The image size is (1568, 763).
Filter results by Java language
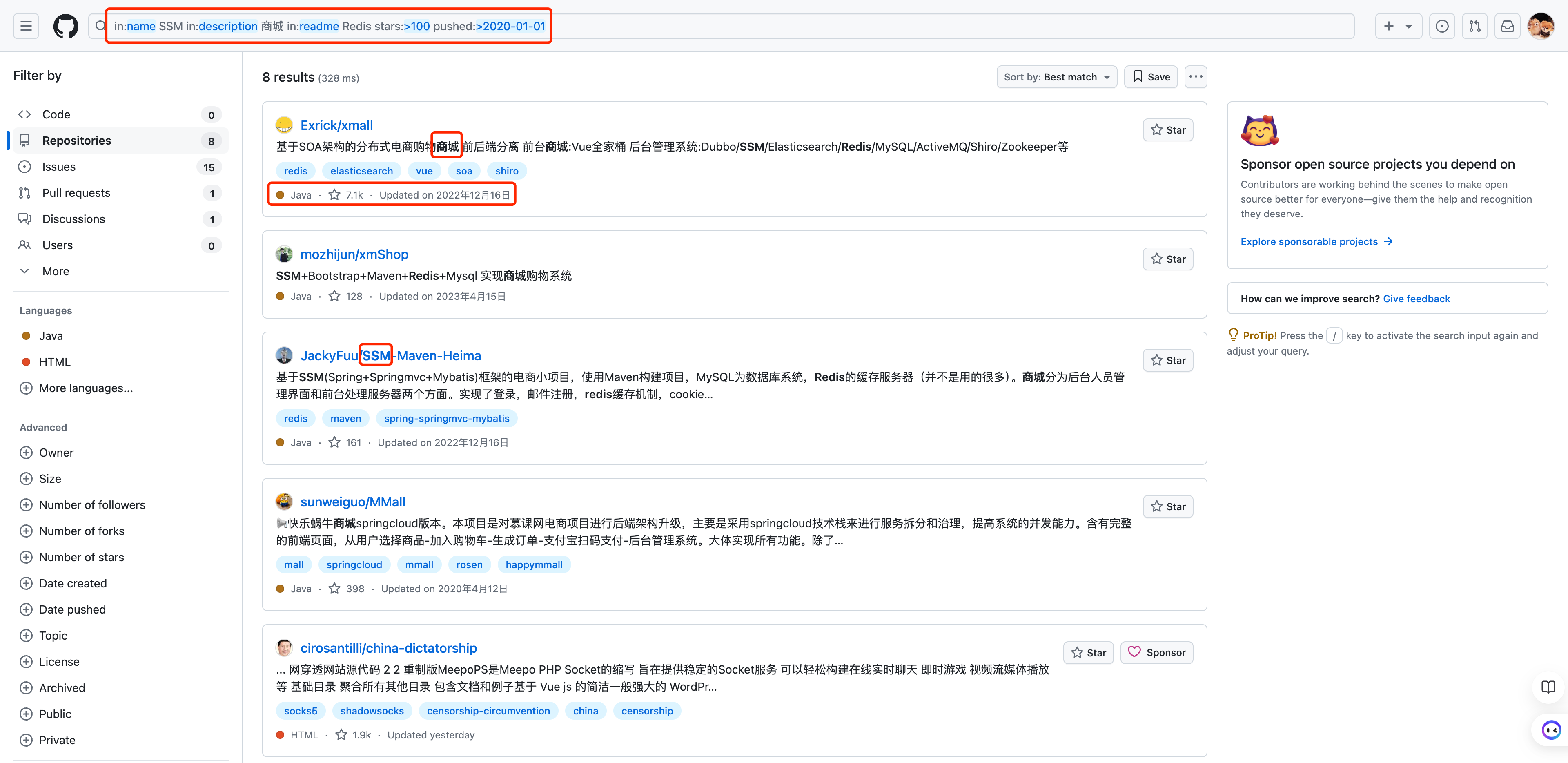point(51,335)
